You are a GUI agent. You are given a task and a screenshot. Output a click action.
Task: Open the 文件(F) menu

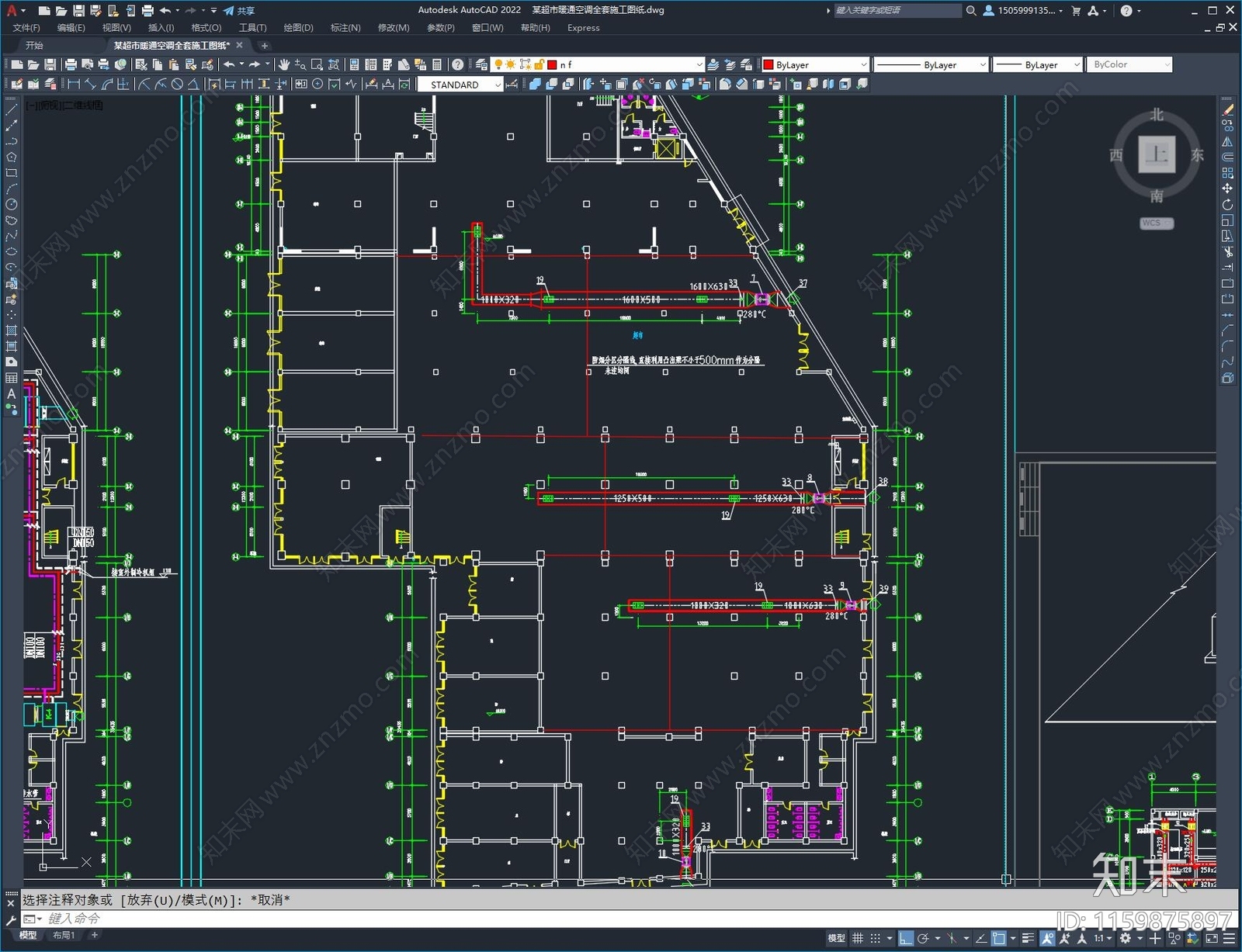pos(26,28)
